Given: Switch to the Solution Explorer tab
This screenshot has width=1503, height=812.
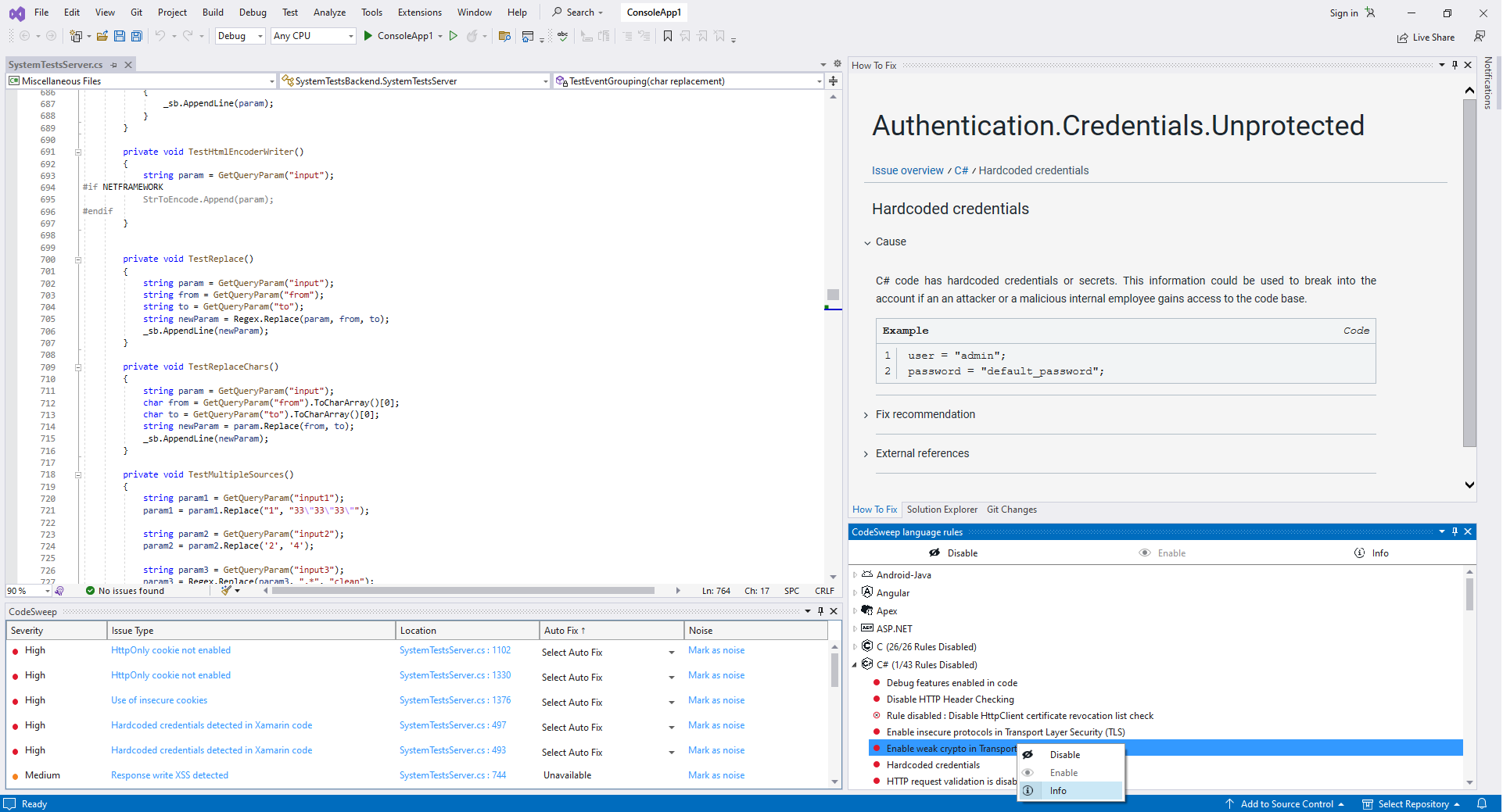Looking at the screenshot, I should 942,510.
